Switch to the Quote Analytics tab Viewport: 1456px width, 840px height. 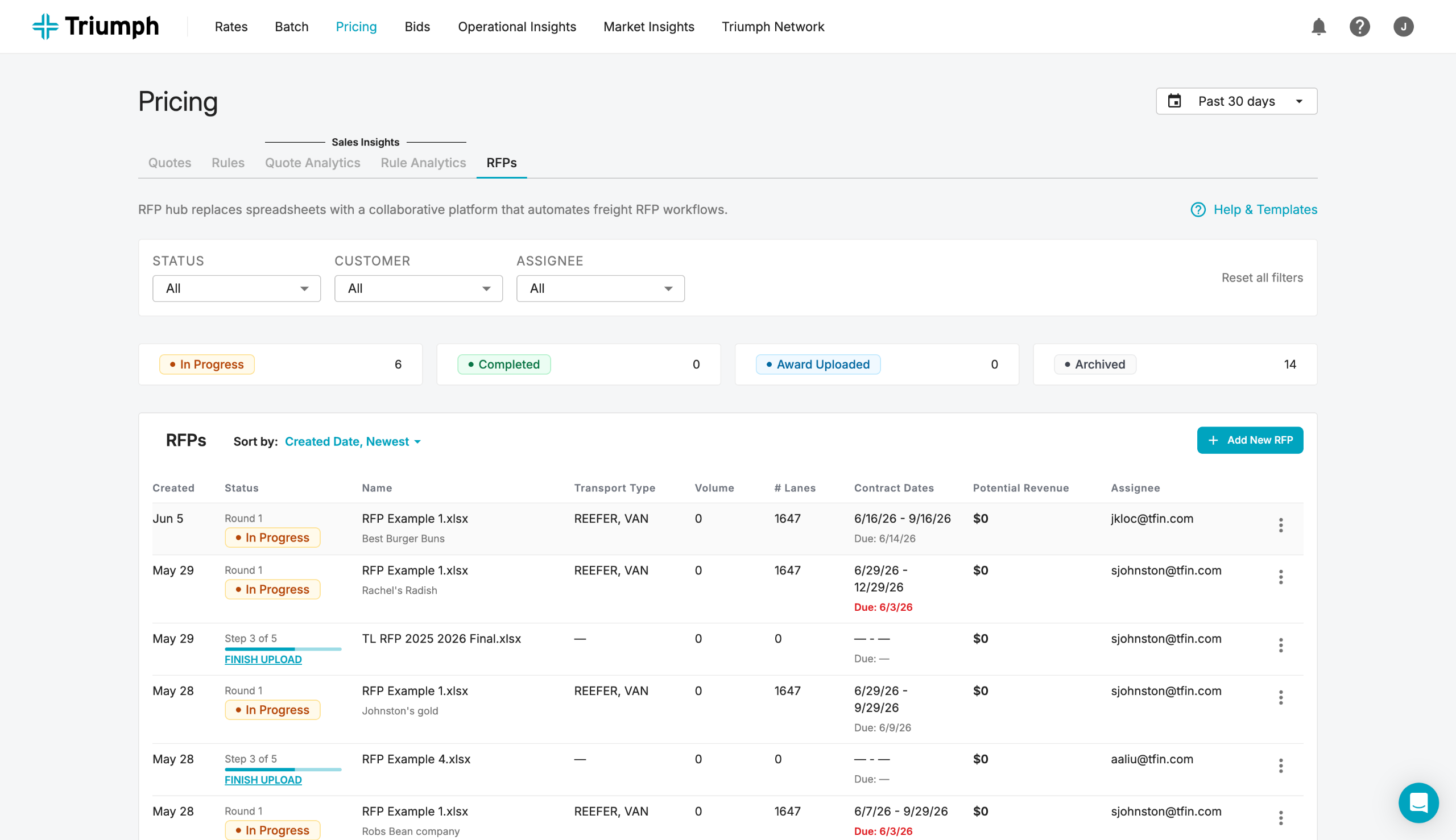tap(312, 163)
